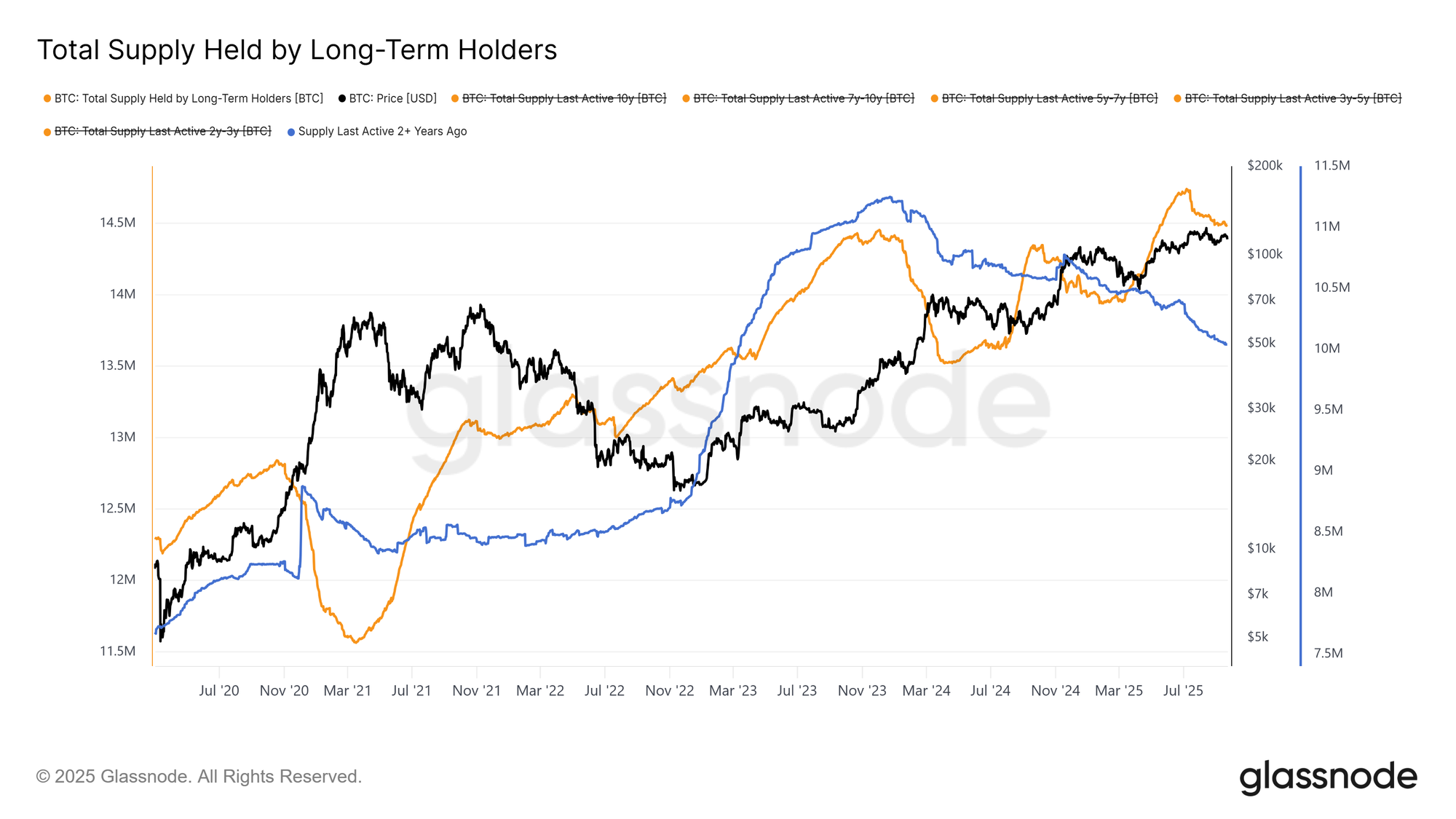
Task: Click the blue dot beside Supply Last Active
Action: pyautogui.click(x=291, y=132)
